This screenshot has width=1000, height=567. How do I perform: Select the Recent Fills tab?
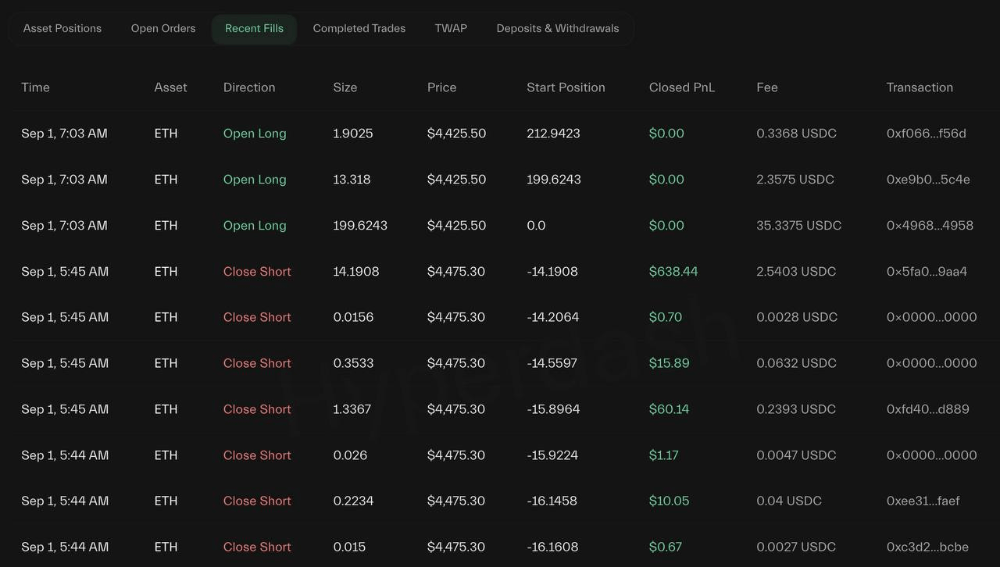tap(254, 28)
